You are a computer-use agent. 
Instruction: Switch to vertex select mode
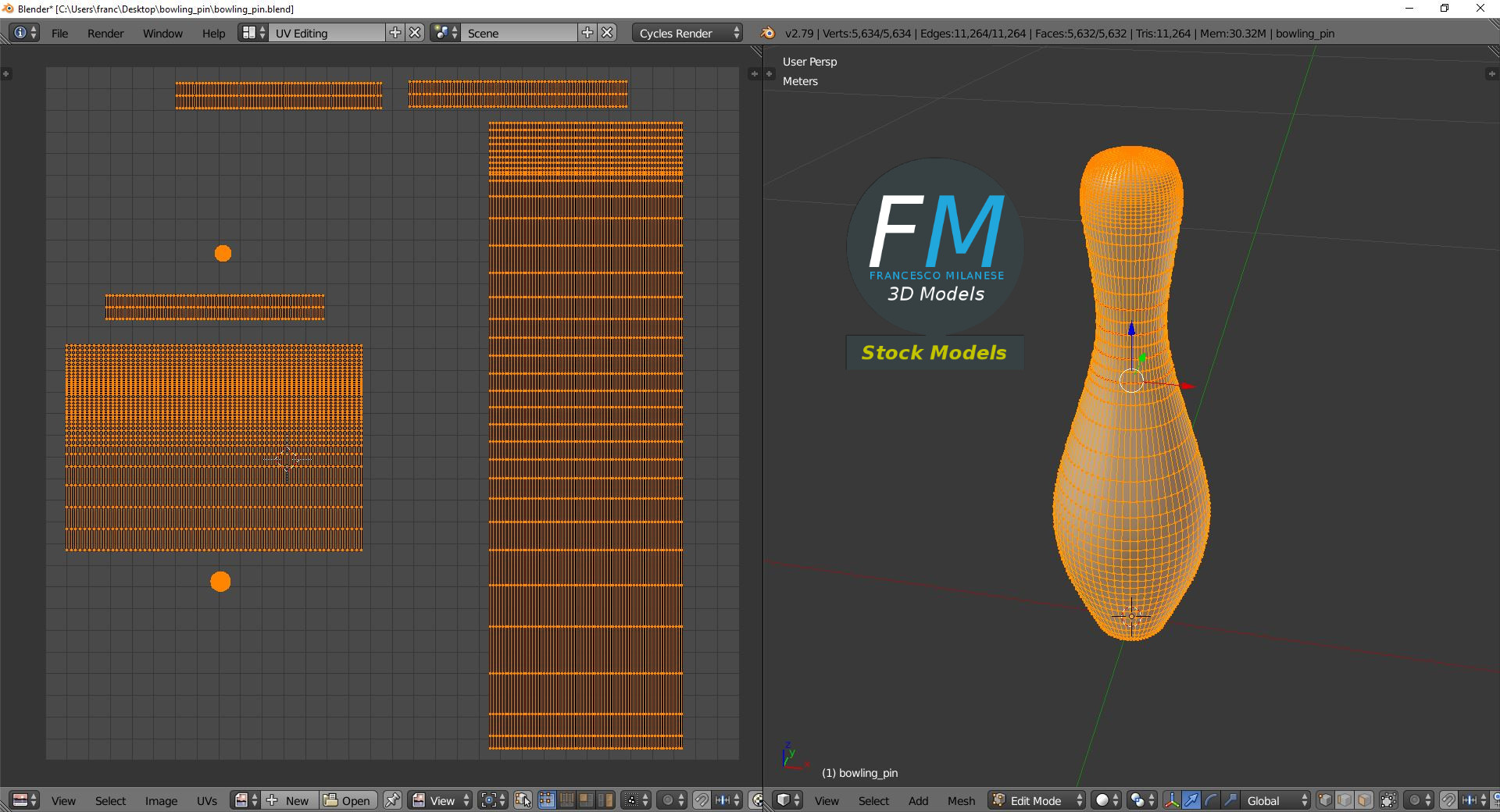1325,800
